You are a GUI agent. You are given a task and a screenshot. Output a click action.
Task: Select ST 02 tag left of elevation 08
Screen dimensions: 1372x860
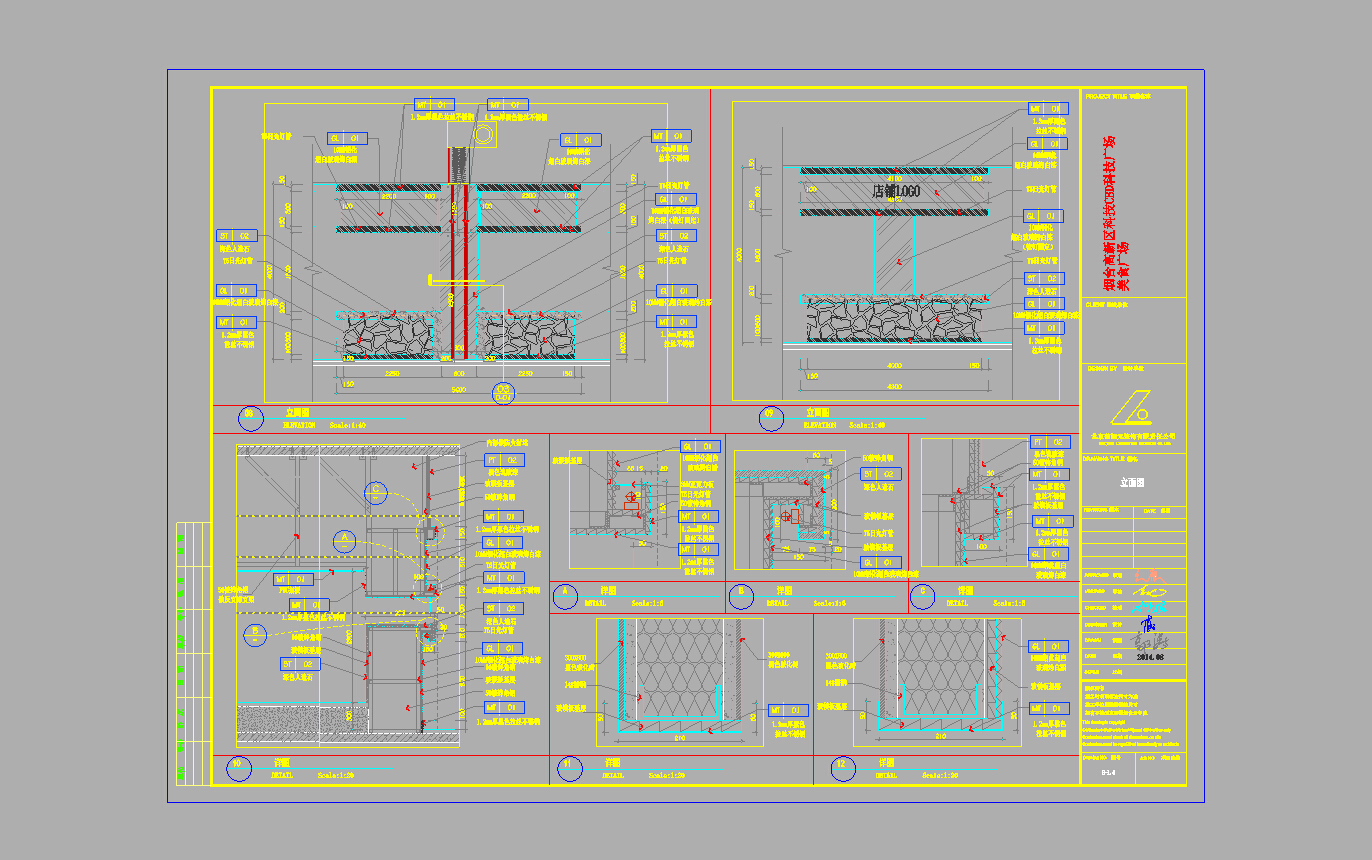(x=237, y=236)
